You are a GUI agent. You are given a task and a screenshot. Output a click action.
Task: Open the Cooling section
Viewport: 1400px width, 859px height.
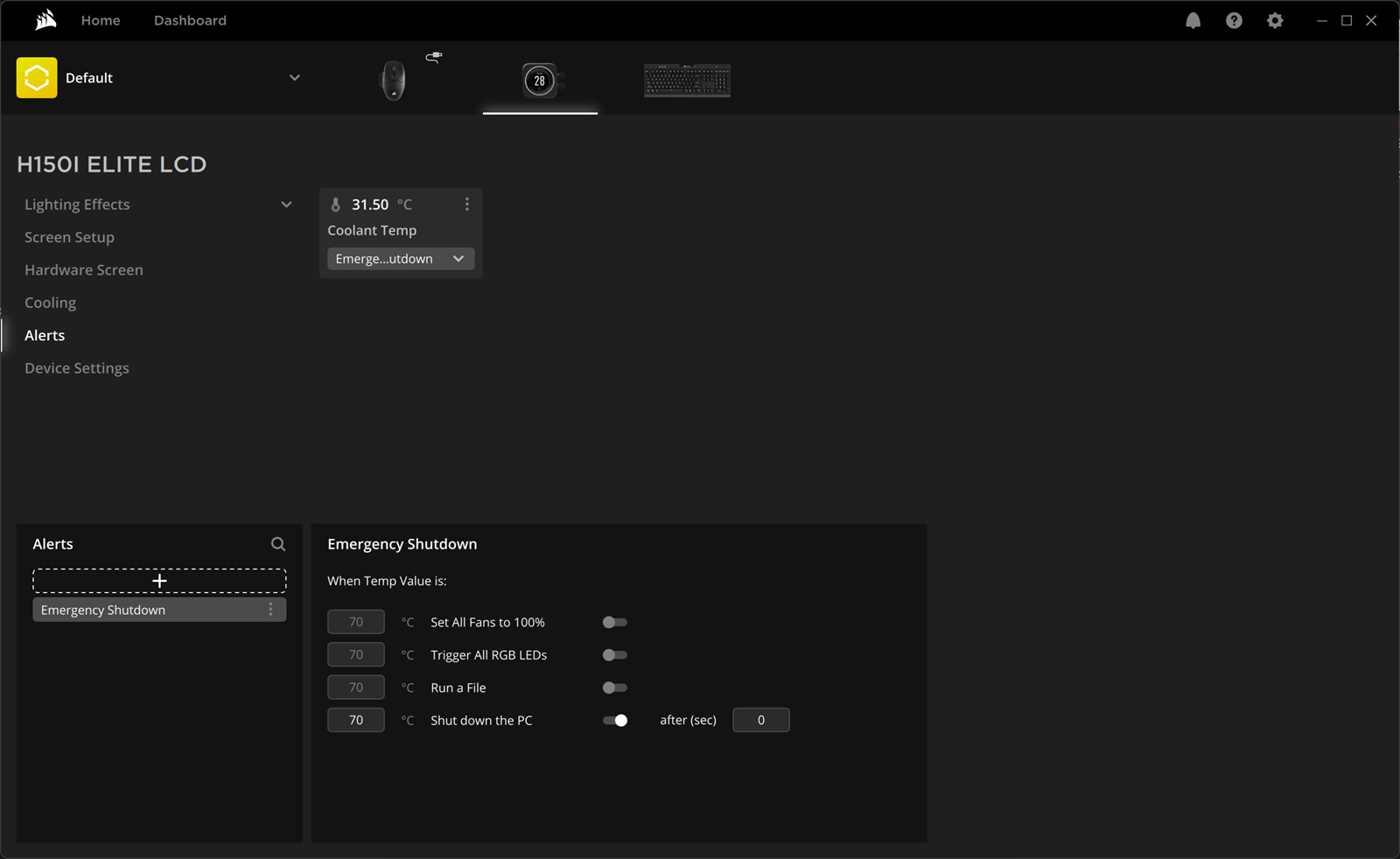point(50,303)
